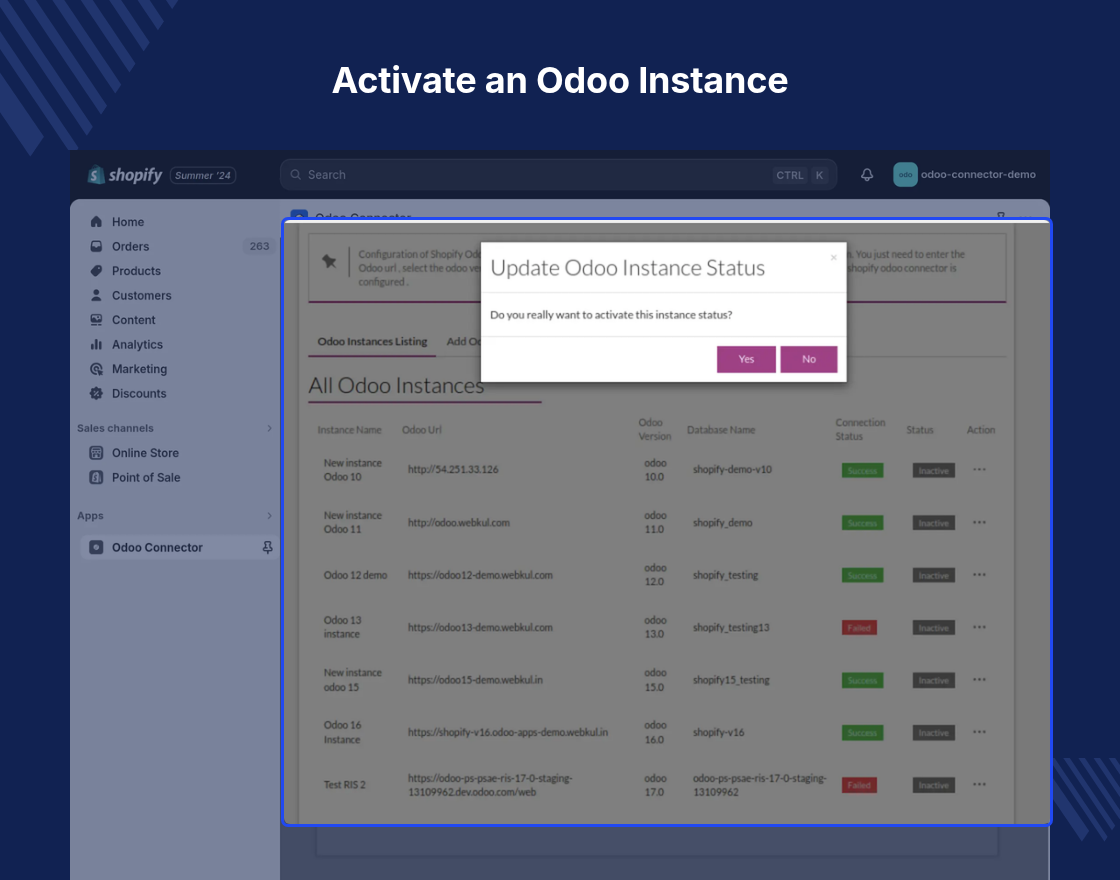This screenshot has width=1120, height=880.
Task: Click the pin icon in configuration notice
Action: [329, 261]
